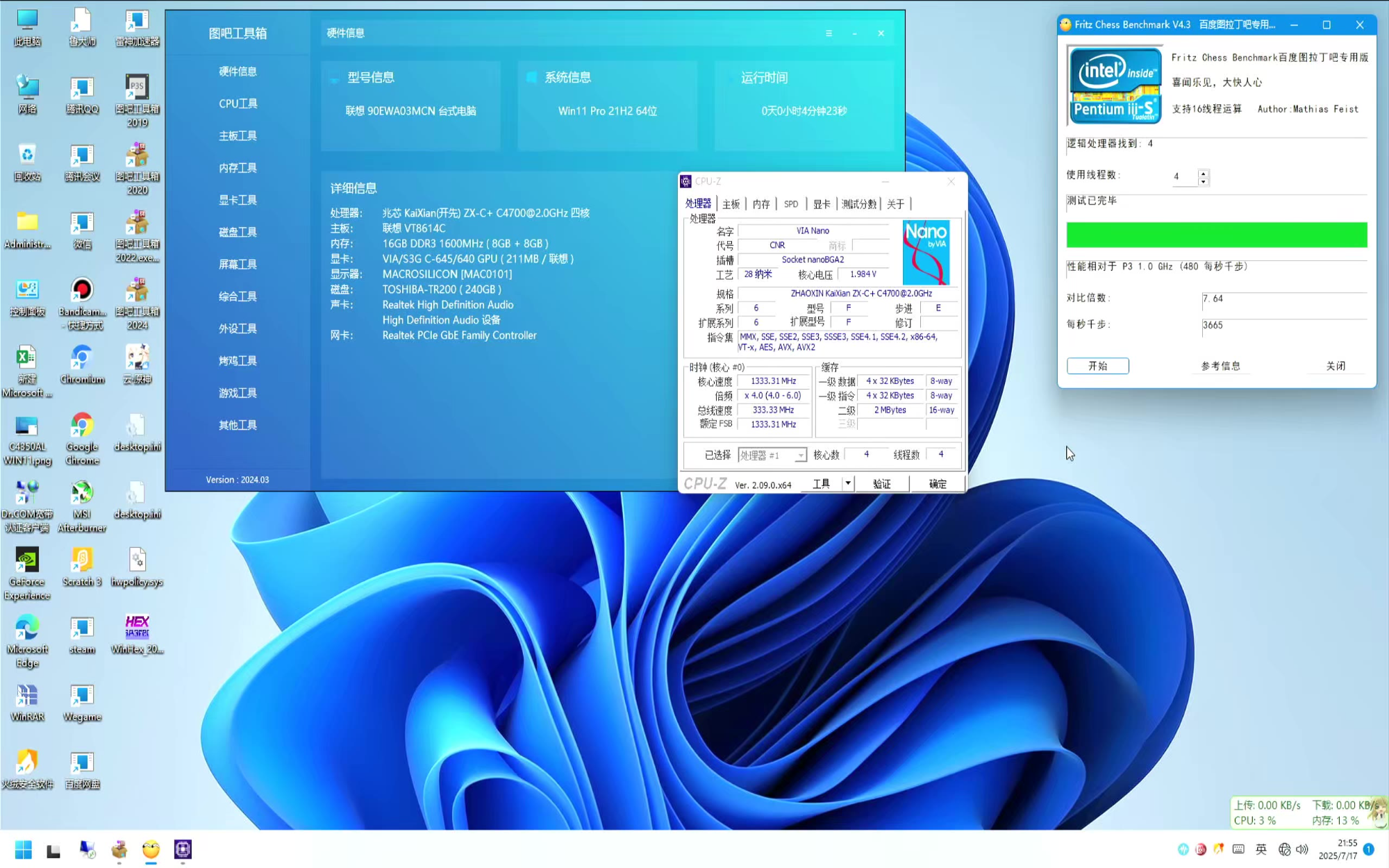1389x868 pixels.
Task: Open the volume icon in system tray
Action: 1303,849
